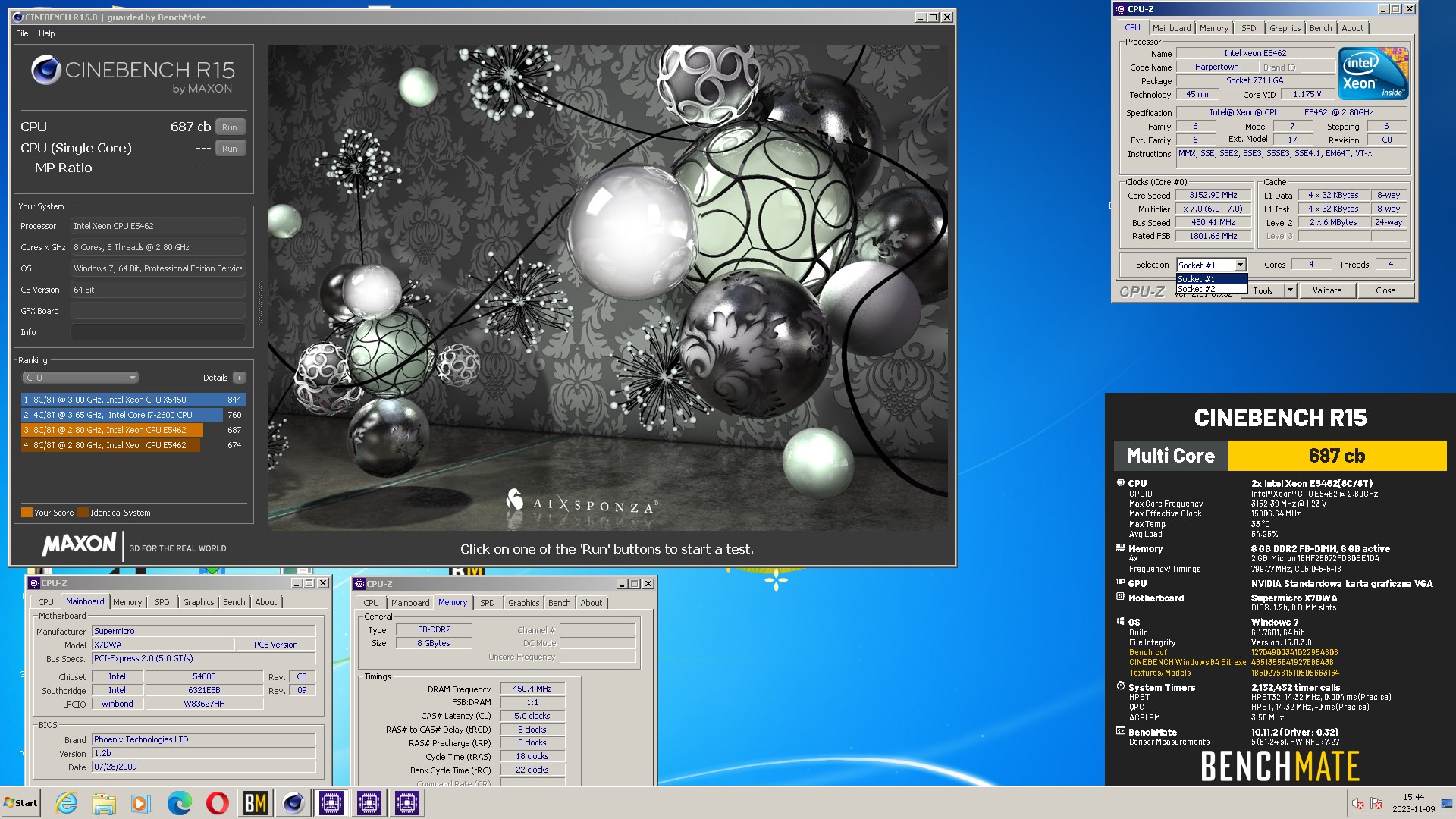Click the title bar icon of CPU-Z Mainboard window
Viewport: 1456px width, 819px height.
(x=33, y=583)
